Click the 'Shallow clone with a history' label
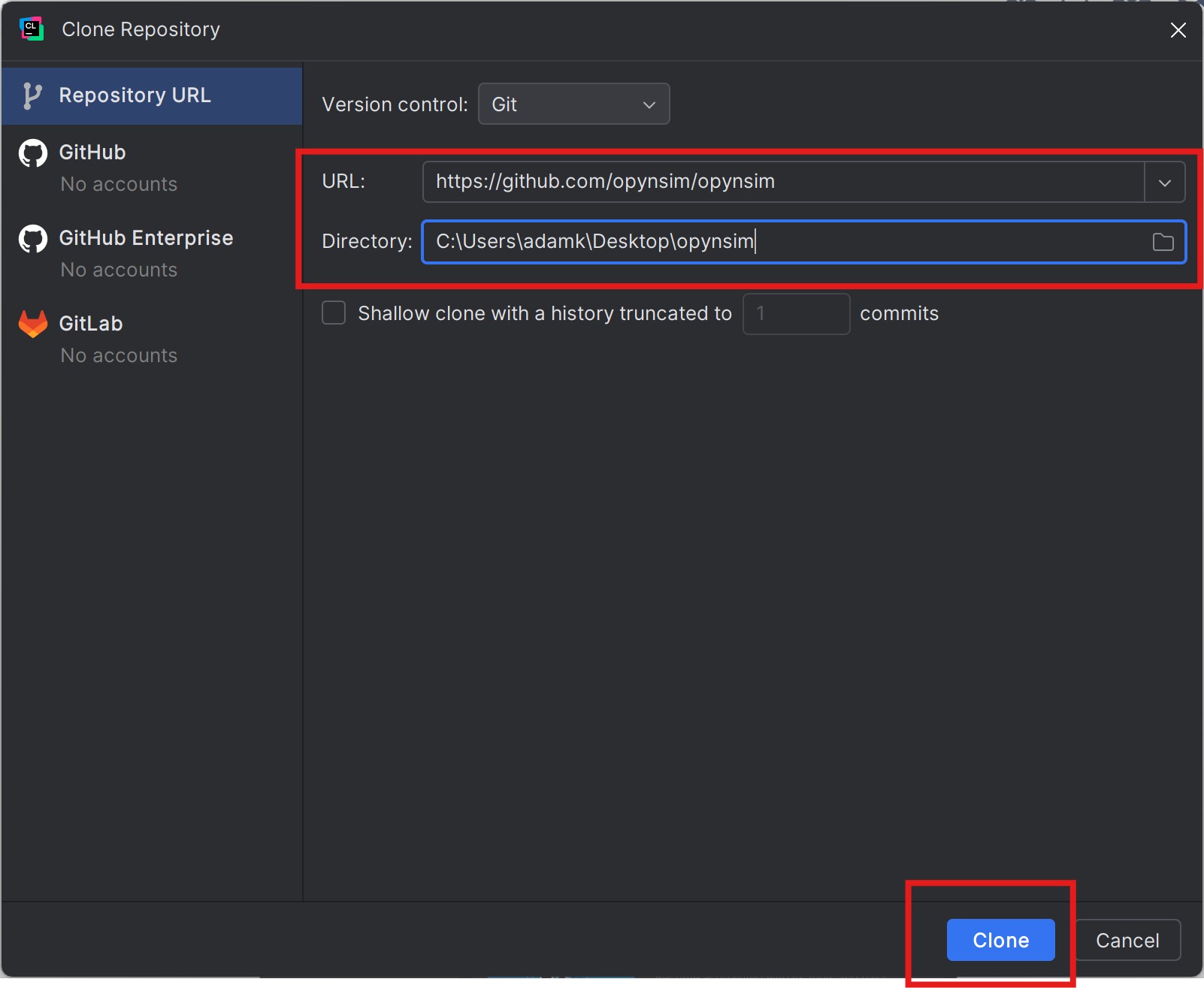The height and width of the screenshot is (988, 1204). pos(544,313)
